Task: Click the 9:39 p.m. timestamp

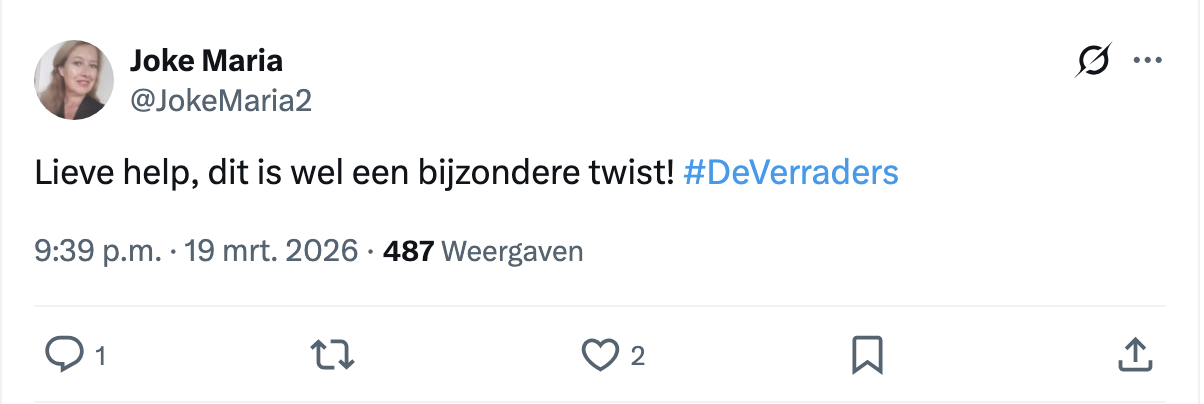Action: coord(97,251)
